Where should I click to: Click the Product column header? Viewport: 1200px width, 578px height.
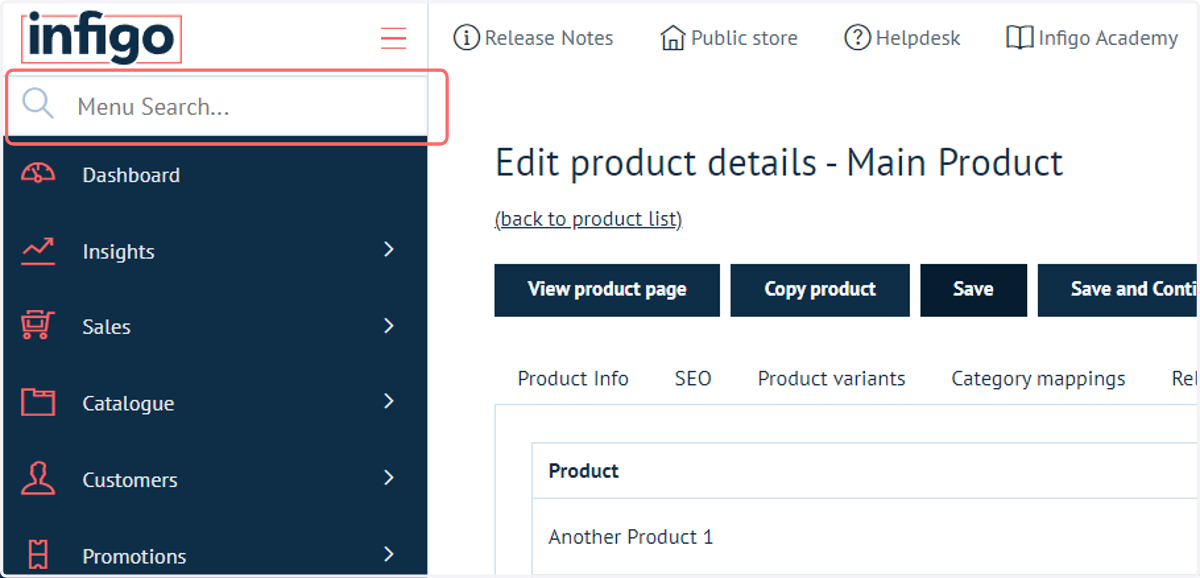click(x=584, y=471)
